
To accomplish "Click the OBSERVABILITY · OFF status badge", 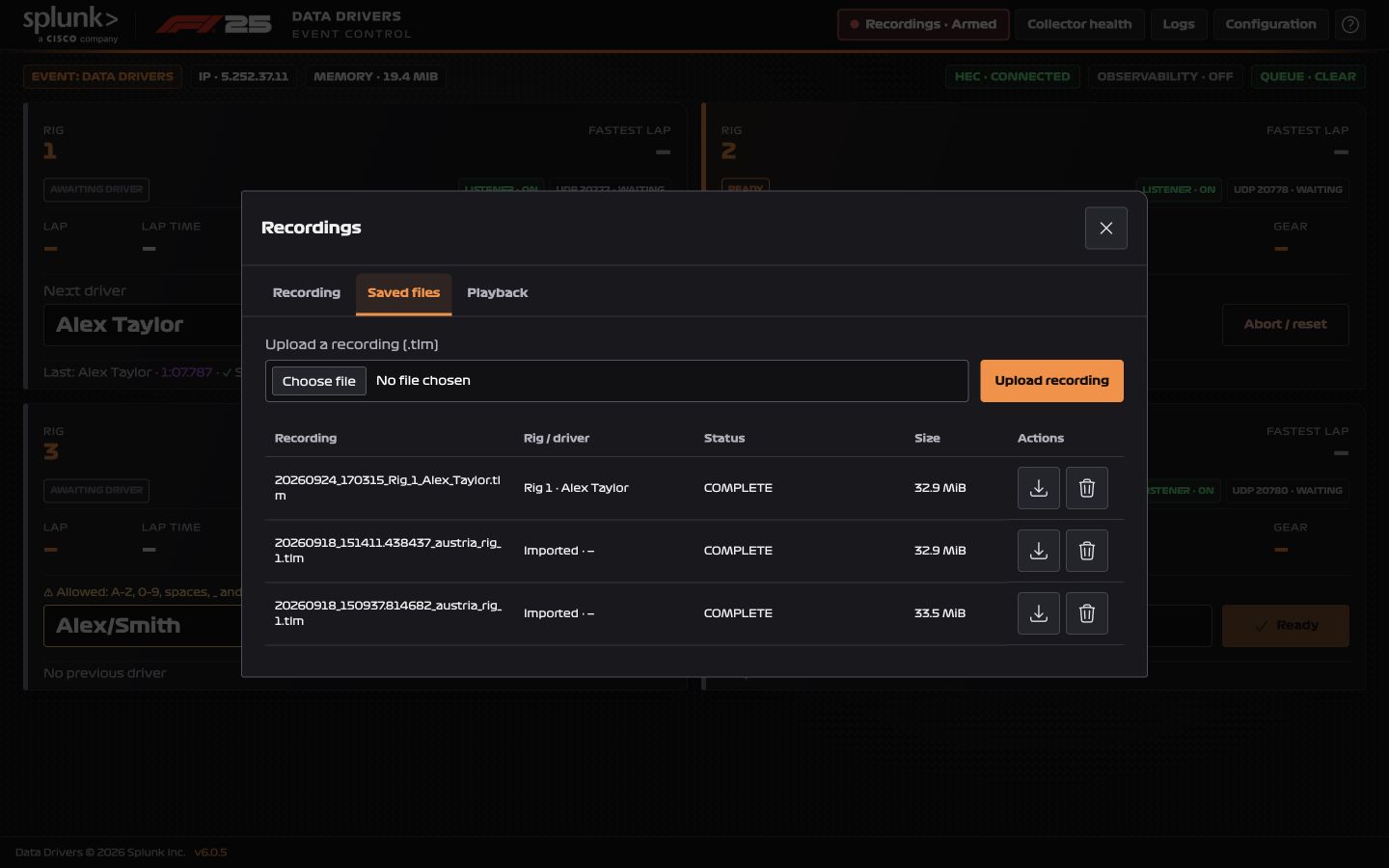I will point(1165,77).
